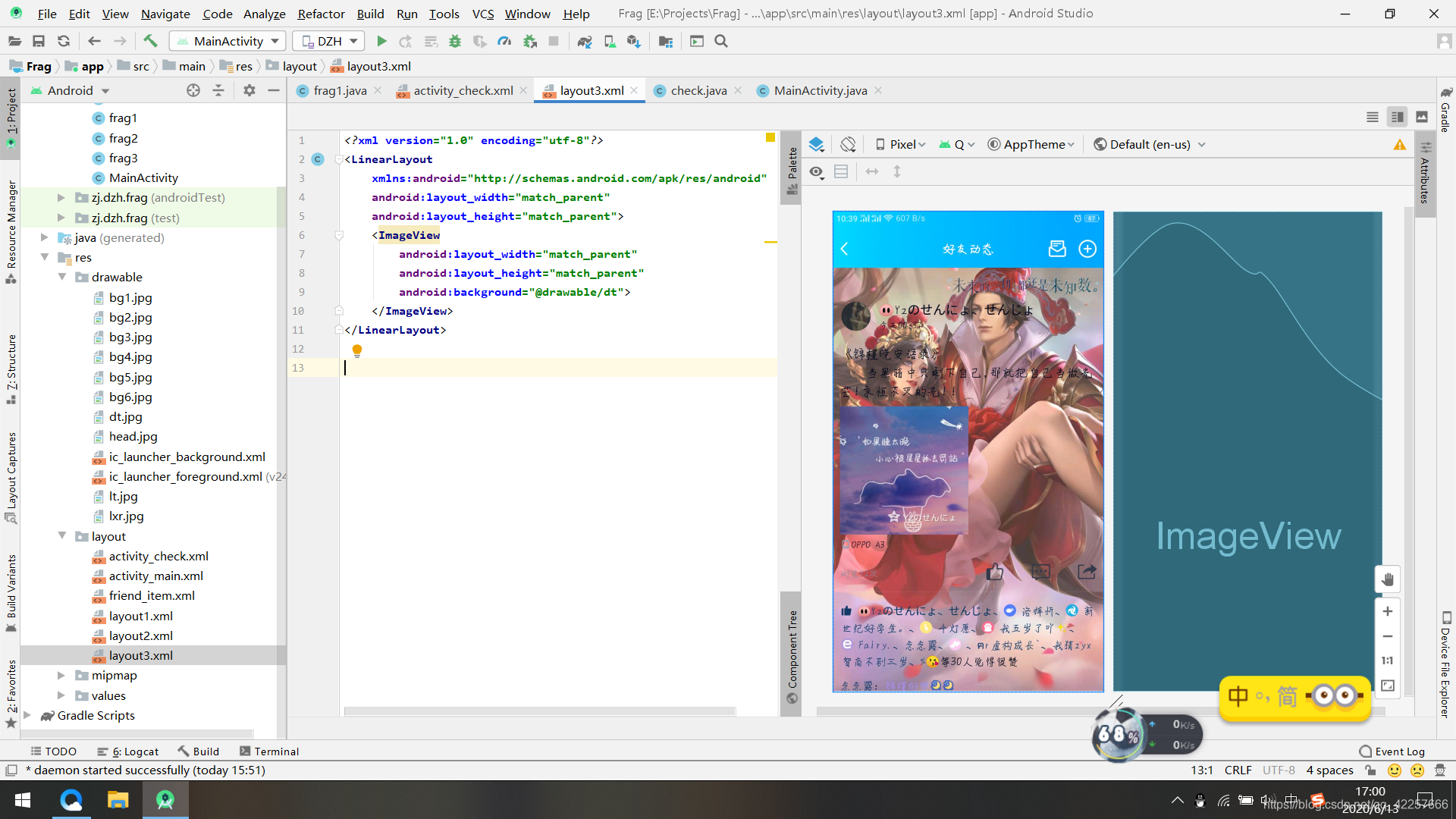Expand the mipmap folder in tree
1456x819 pixels.
pyautogui.click(x=61, y=675)
